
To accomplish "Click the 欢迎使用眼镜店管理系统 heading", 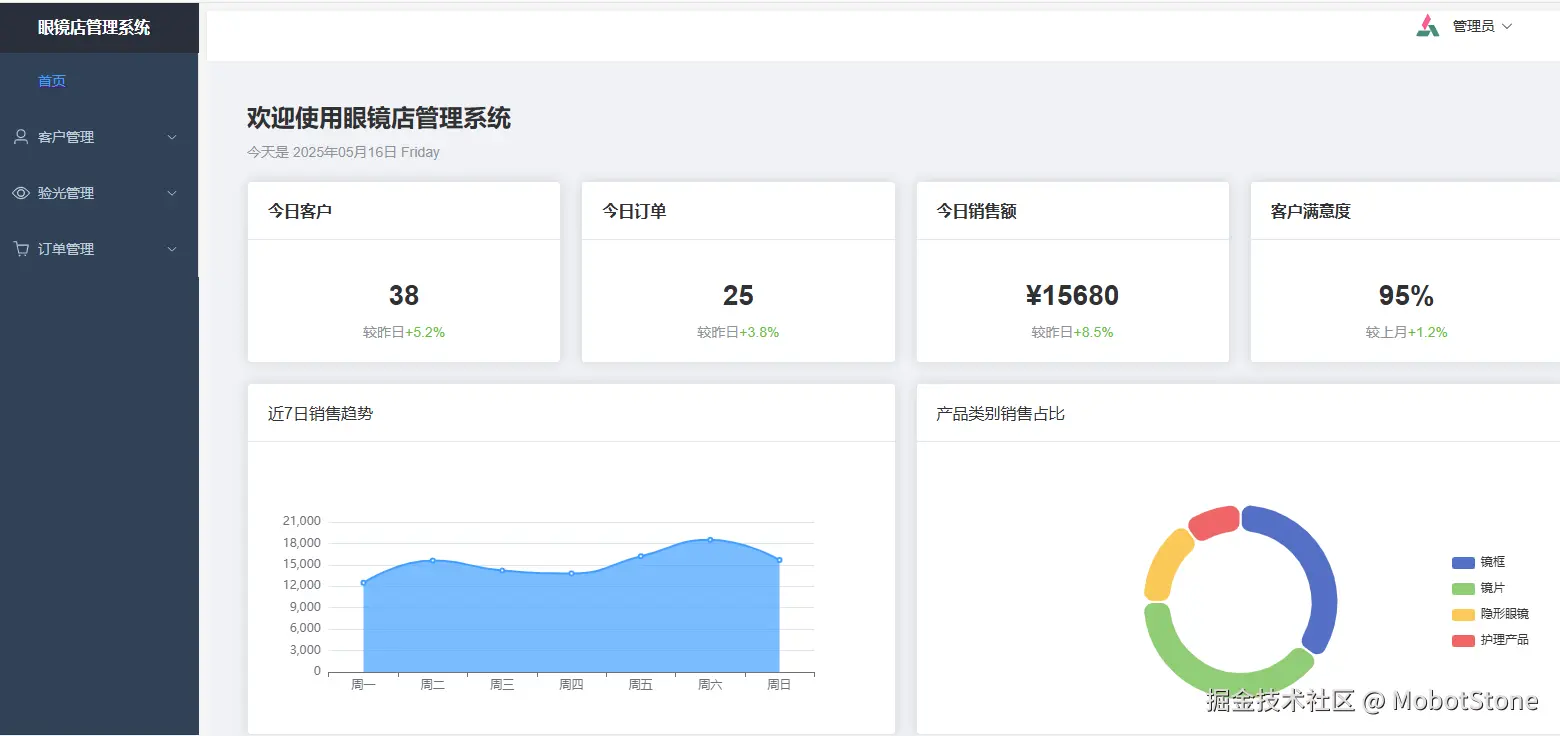I will 378,118.
